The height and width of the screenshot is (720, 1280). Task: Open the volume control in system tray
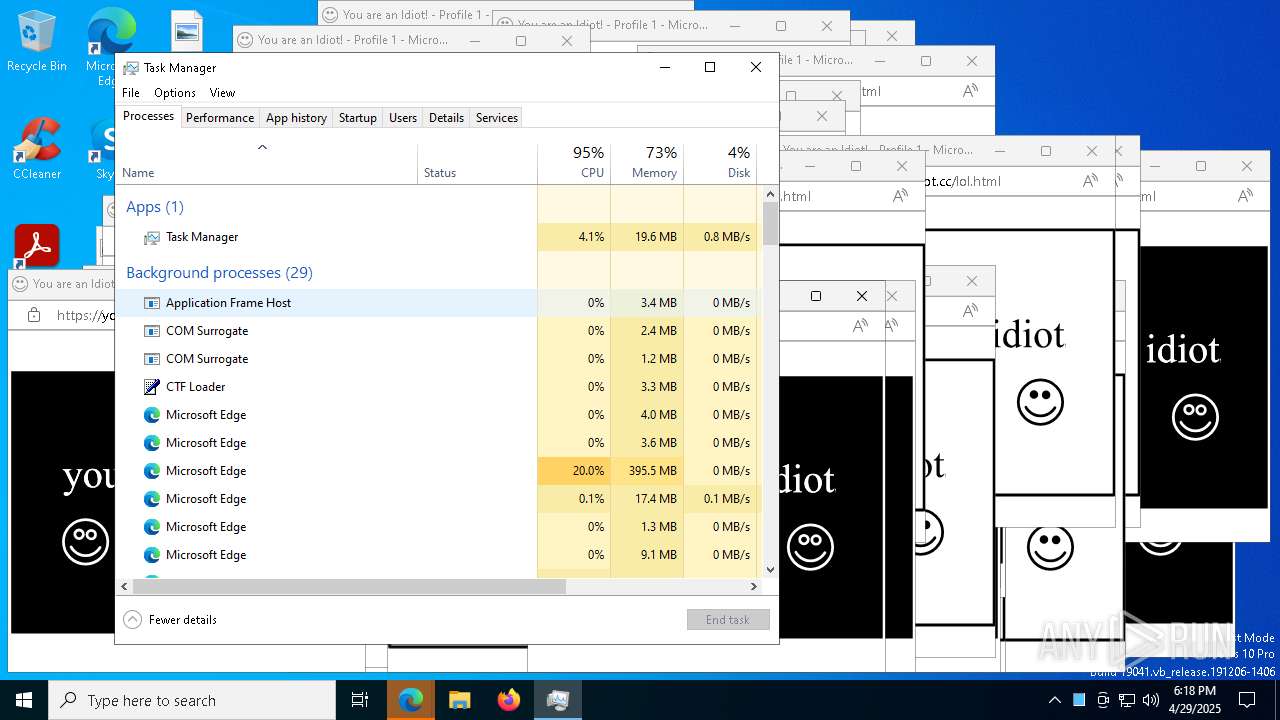[x=1151, y=700]
